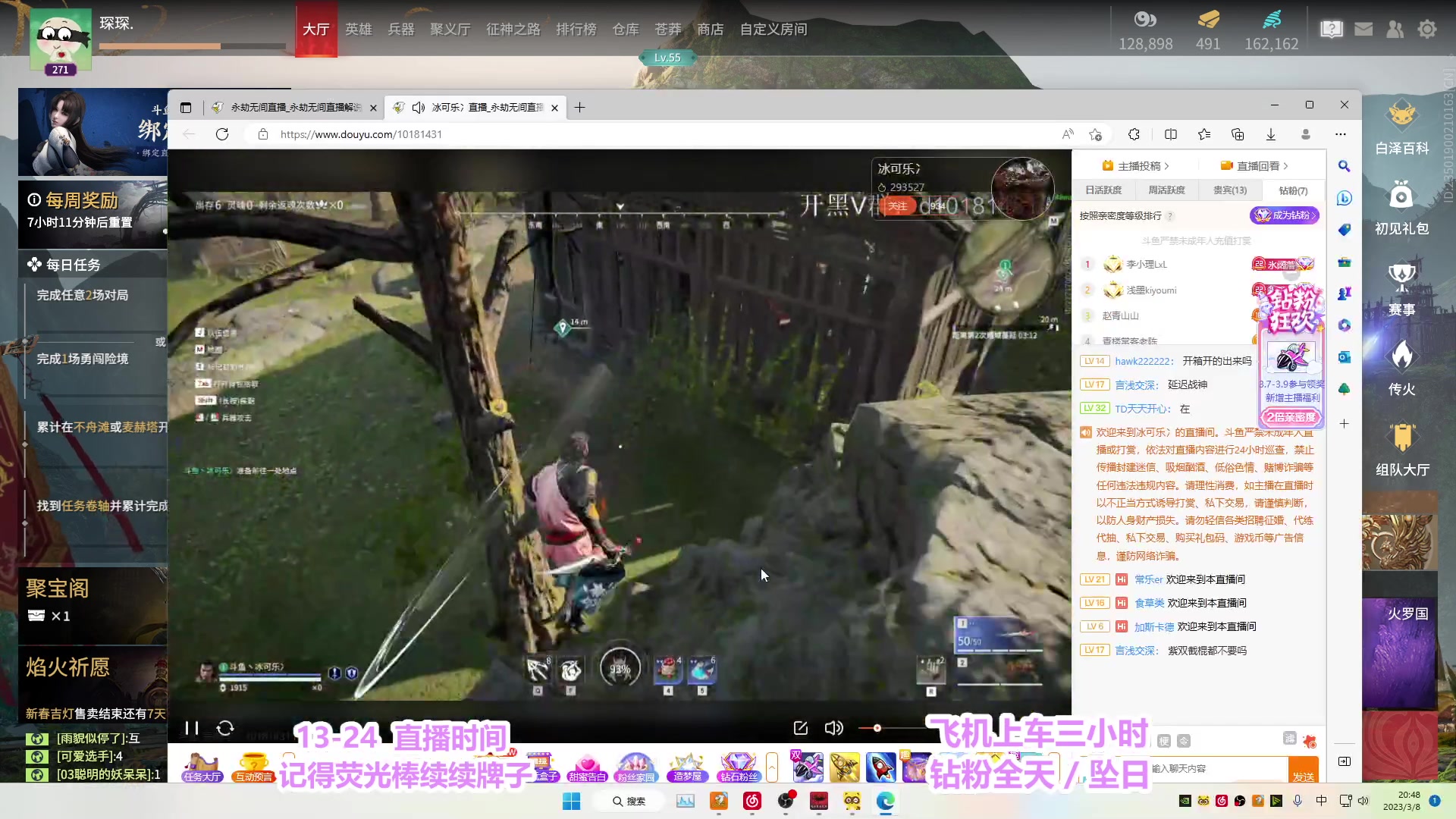Open viewer 李小理LxL in ranking
The width and height of the screenshot is (1456, 819).
[x=1146, y=265]
